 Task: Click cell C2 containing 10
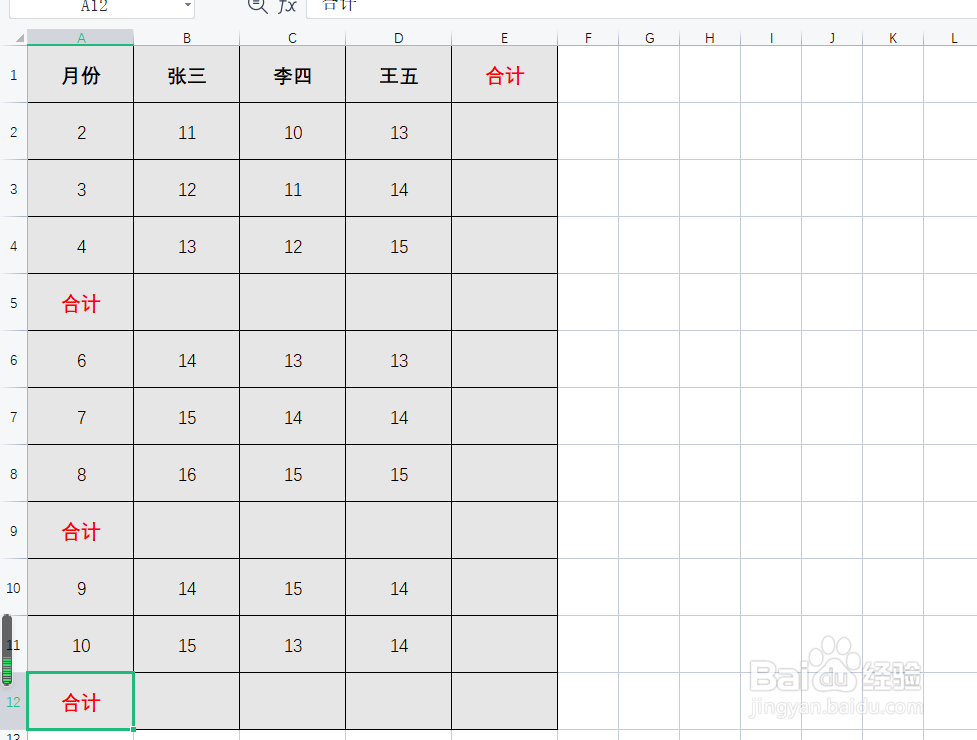[292, 131]
